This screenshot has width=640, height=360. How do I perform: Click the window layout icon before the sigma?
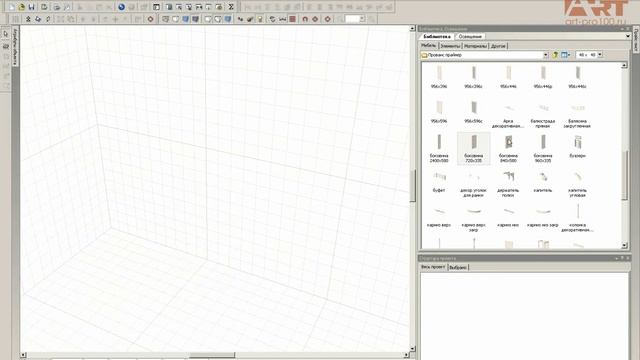pos(219,7)
